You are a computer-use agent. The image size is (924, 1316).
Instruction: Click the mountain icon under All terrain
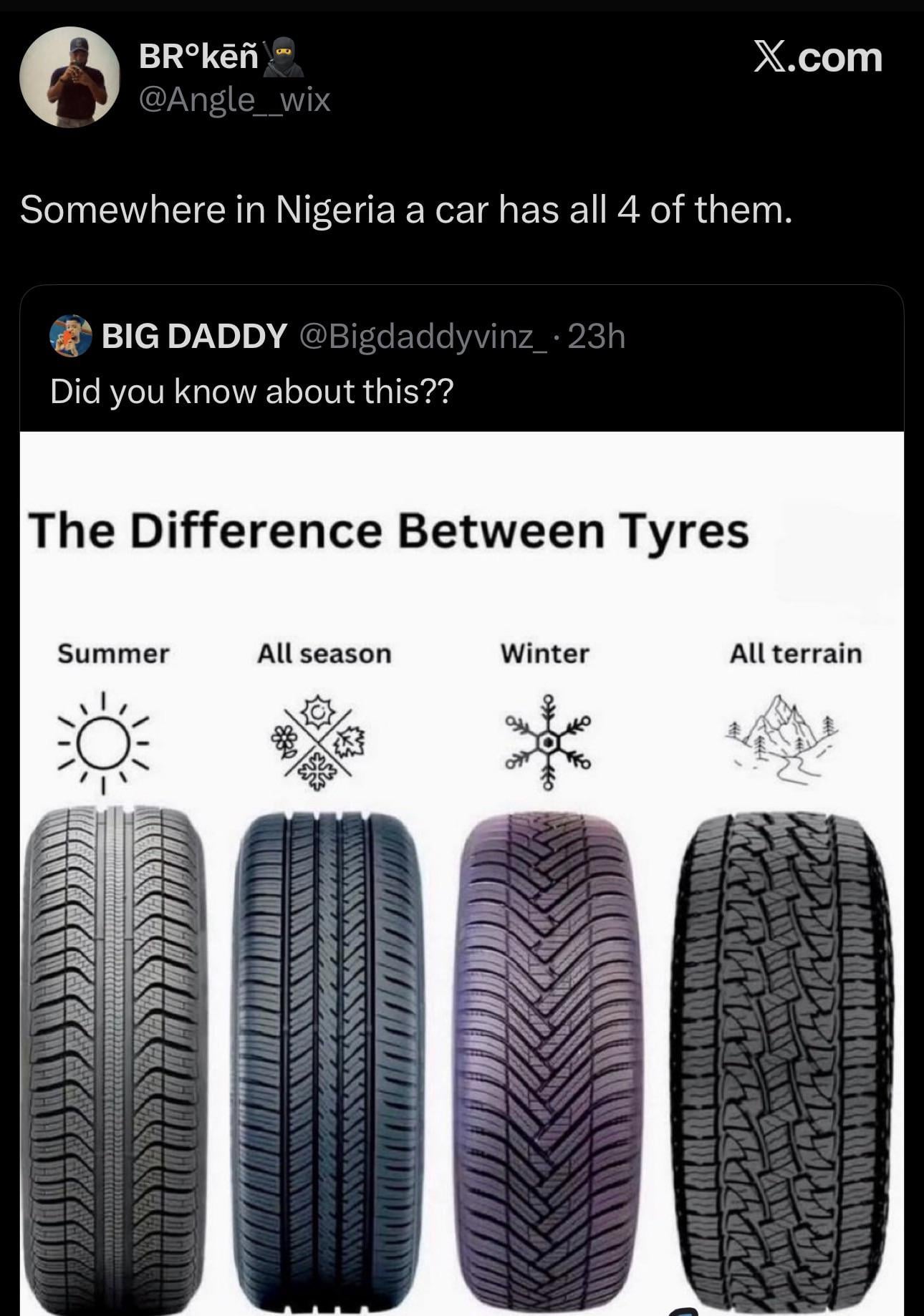(x=782, y=737)
